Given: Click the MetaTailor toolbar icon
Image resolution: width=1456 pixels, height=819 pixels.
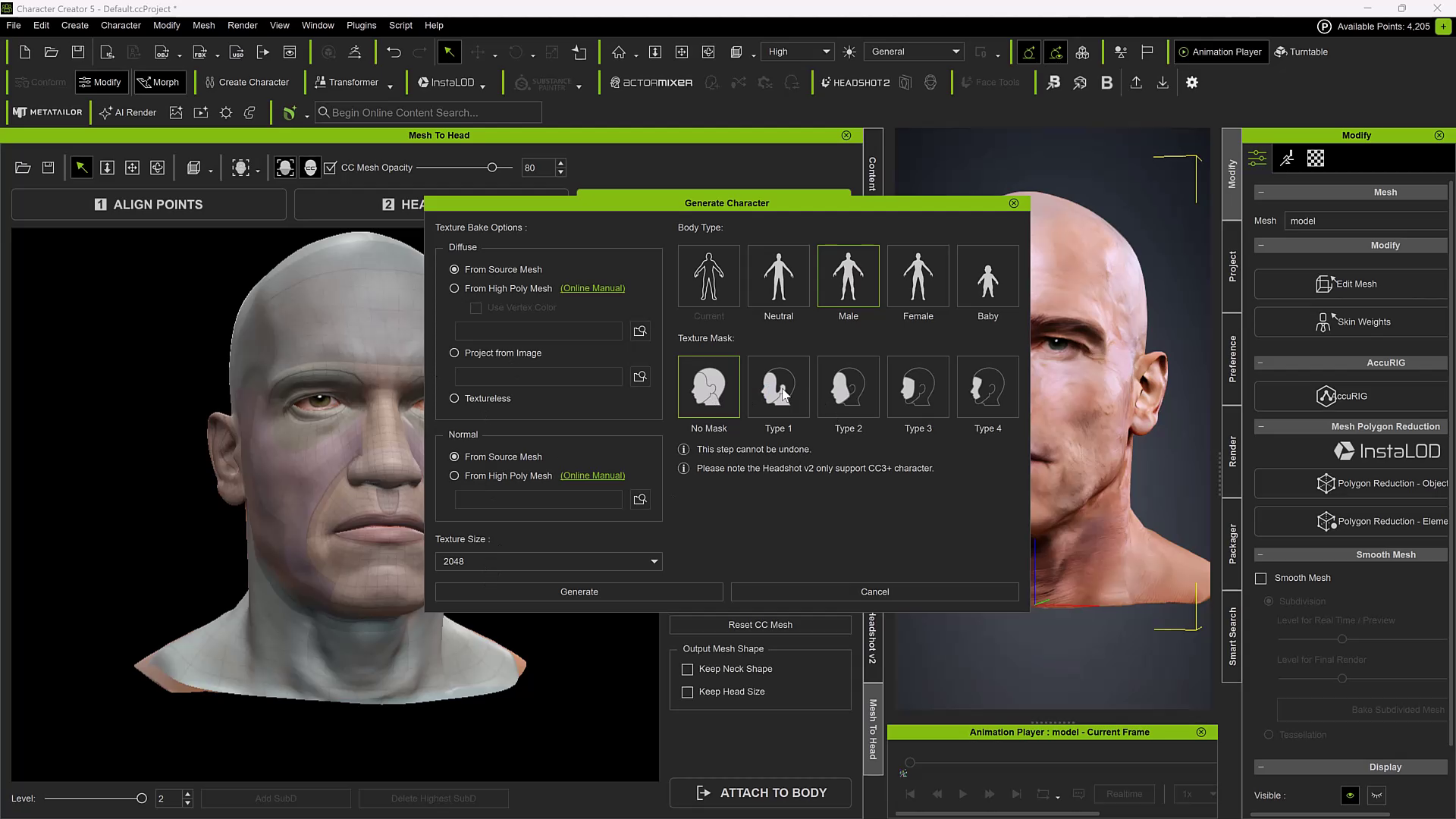Looking at the screenshot, I should coord(48,112).
